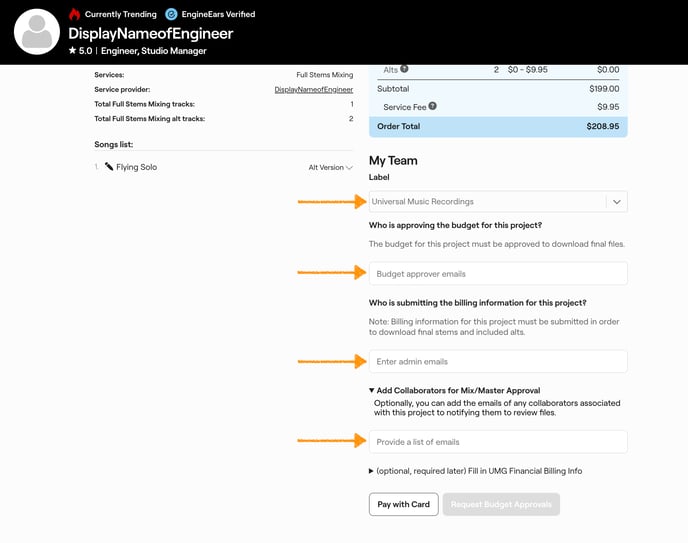Click the pencil icon beside Flying Solo

point(109,167)
